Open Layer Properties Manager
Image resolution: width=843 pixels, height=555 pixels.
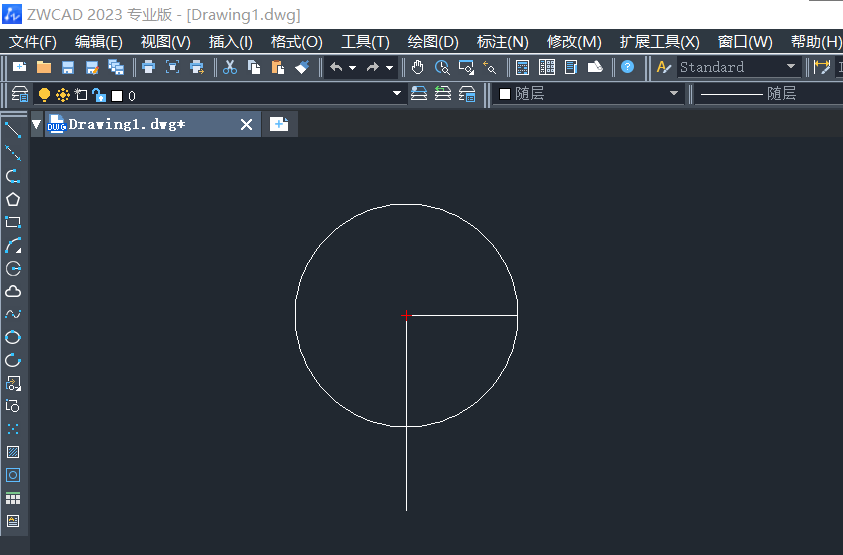20,94
